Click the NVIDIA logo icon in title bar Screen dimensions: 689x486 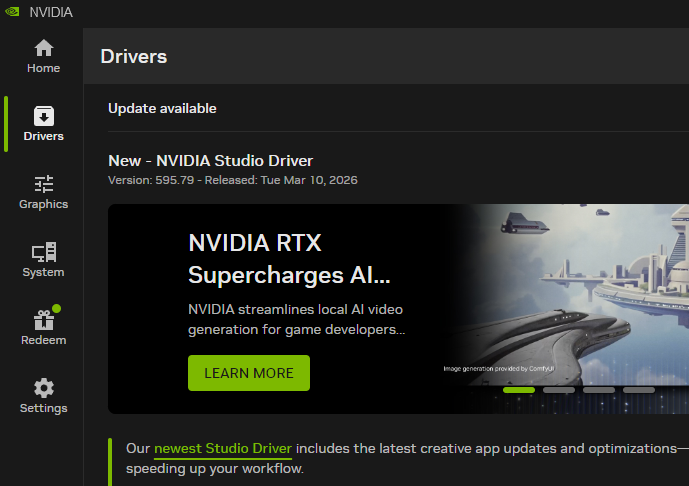click(12, 11)
